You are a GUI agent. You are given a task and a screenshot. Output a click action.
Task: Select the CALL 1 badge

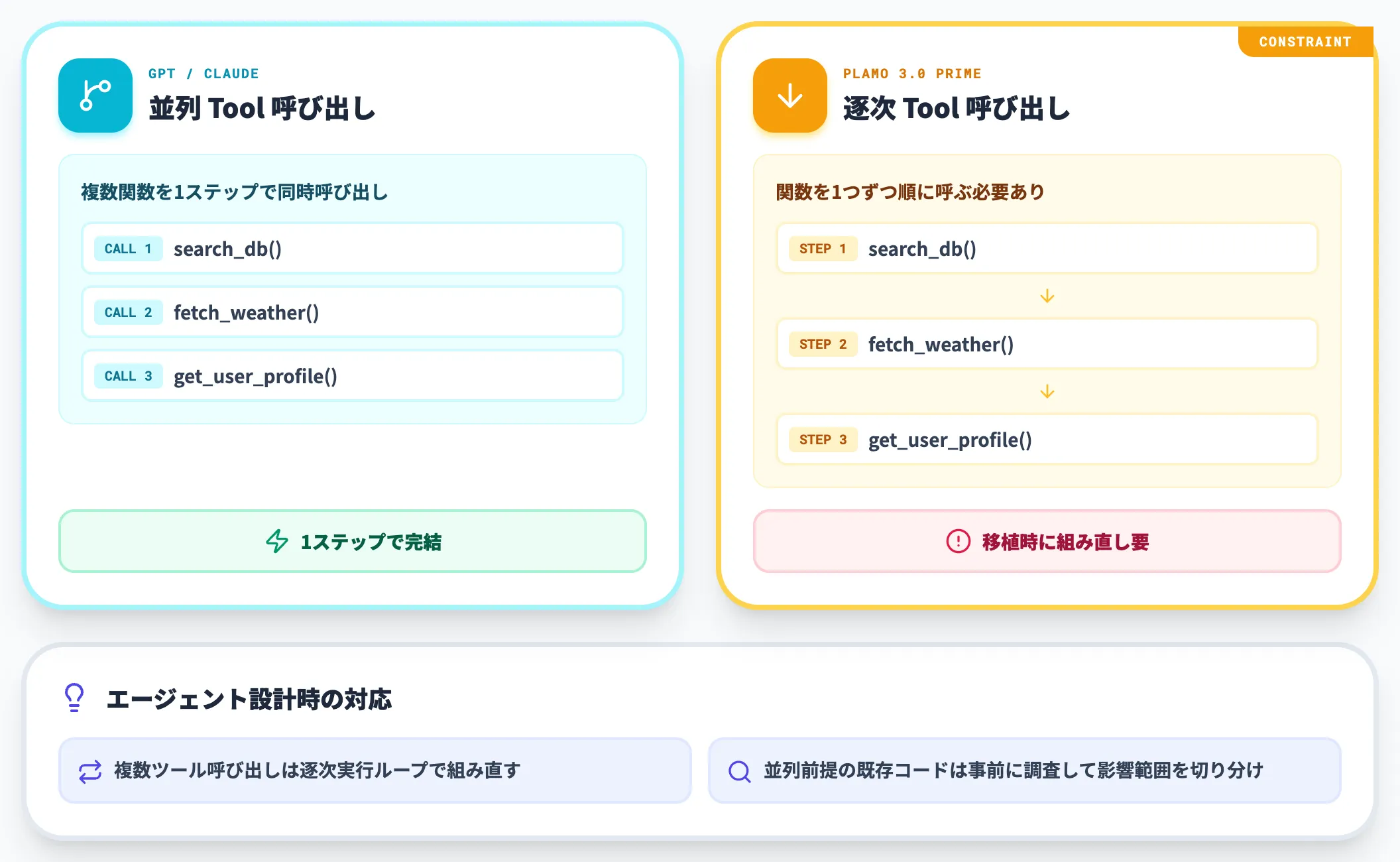[129, 249]
